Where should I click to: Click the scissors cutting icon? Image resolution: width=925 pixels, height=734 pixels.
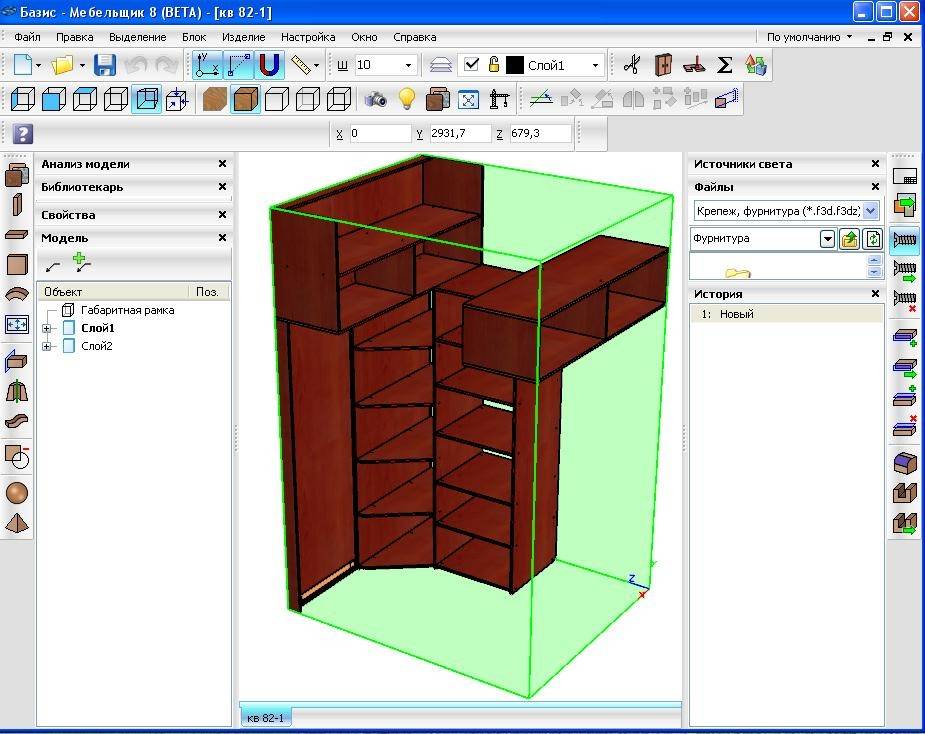(x=632, y=65)
